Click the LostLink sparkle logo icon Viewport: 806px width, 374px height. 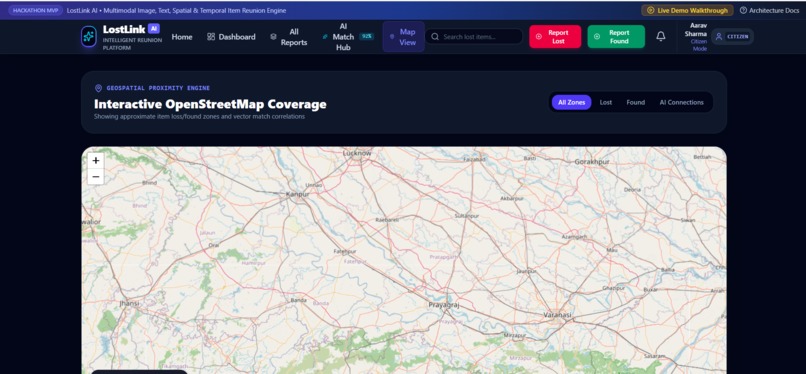(88, 37)
